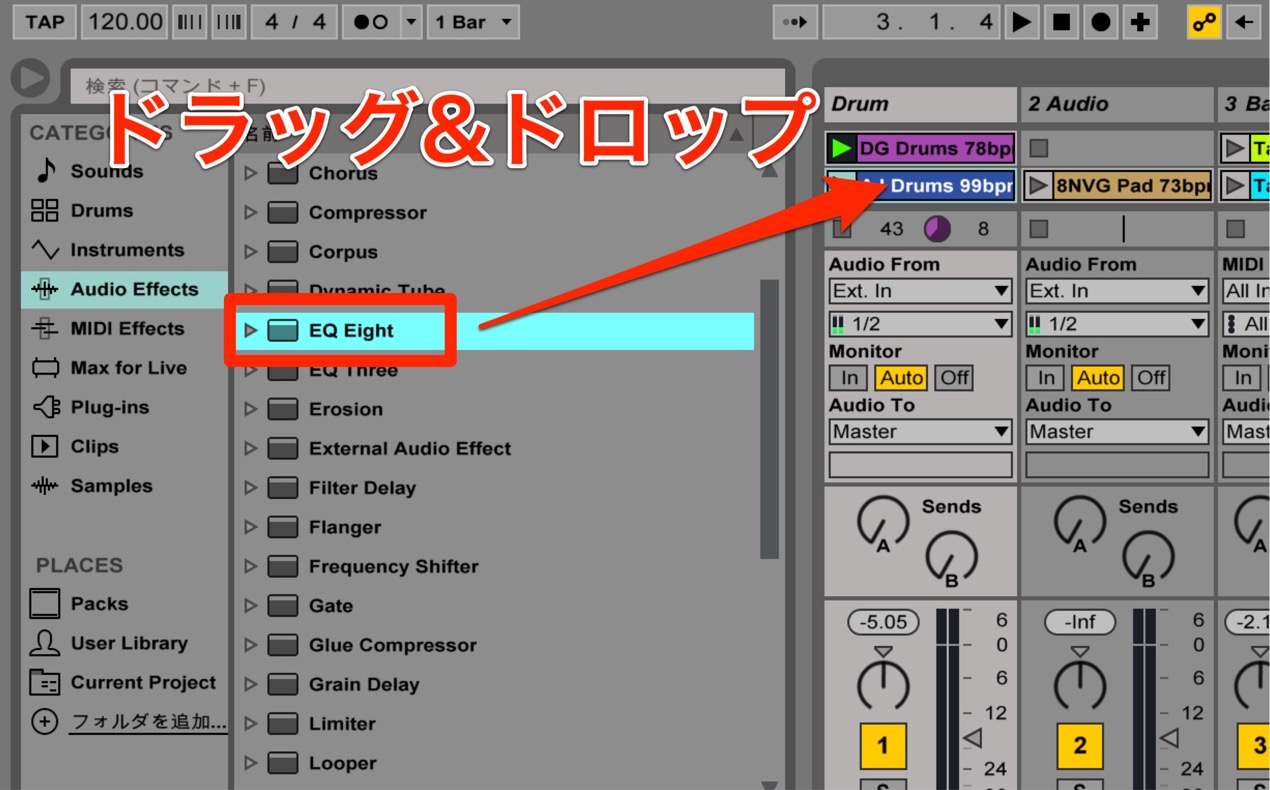Click the Filter Delay device icon
Viewport: 1270px width, 790px height.
pyautogui.click(x=283, y=487)
